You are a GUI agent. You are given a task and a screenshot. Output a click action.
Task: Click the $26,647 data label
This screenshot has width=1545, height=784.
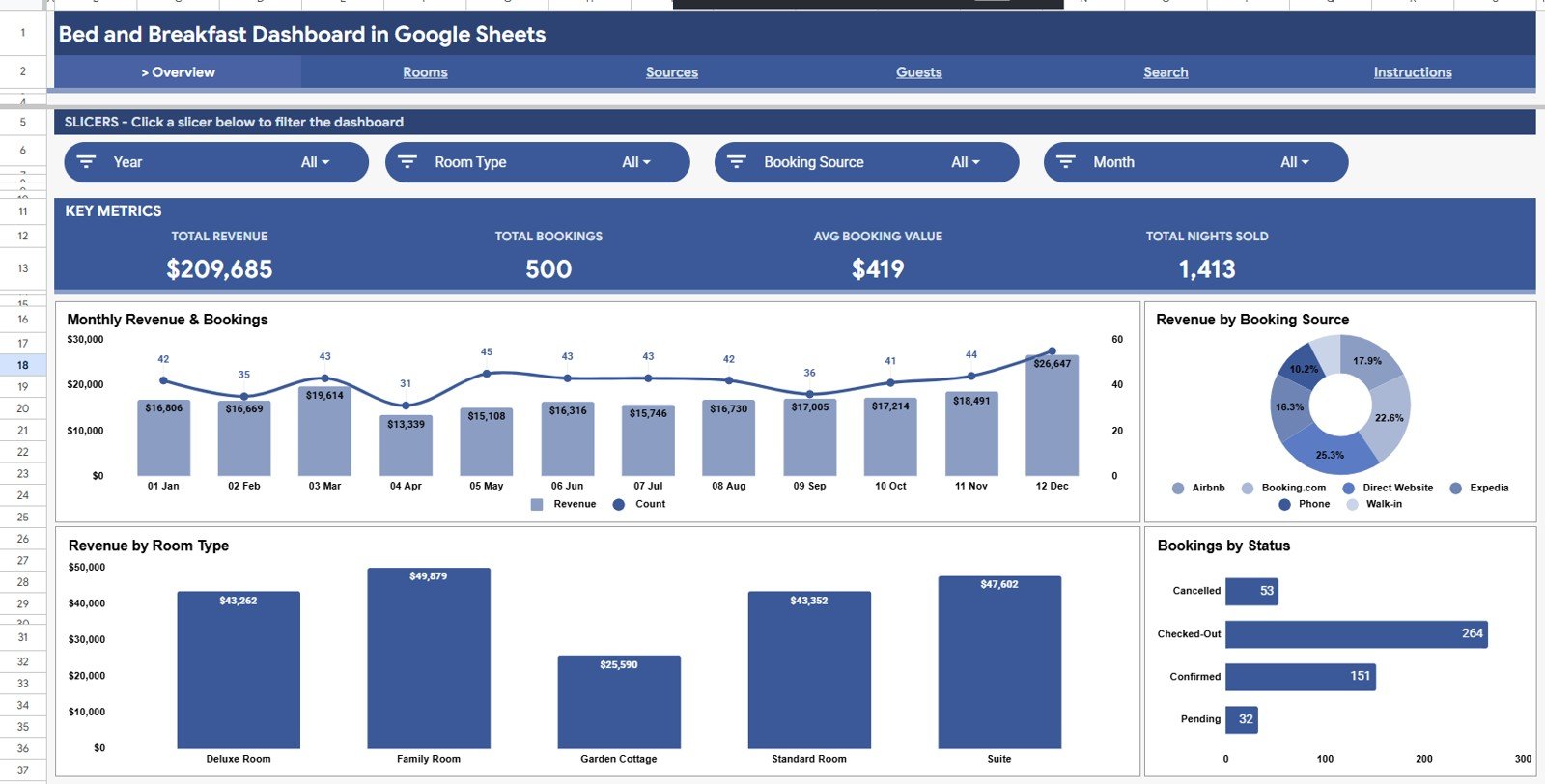point(1052,364)
